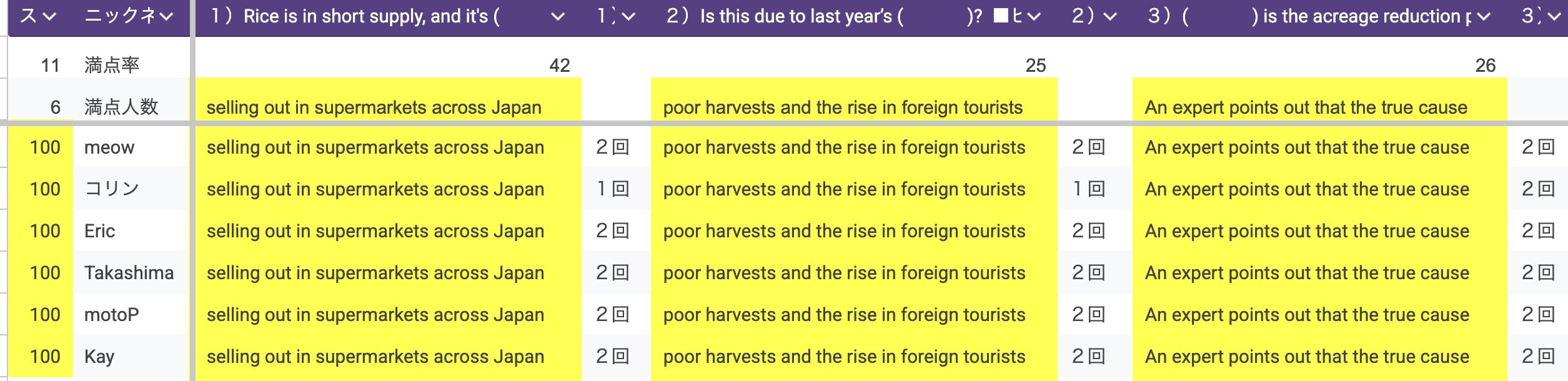Image resolution: width=1568 pixels, height=381 pixels.
Task: Select Kay's score cell showing 100
Action: tap(45, 357)
